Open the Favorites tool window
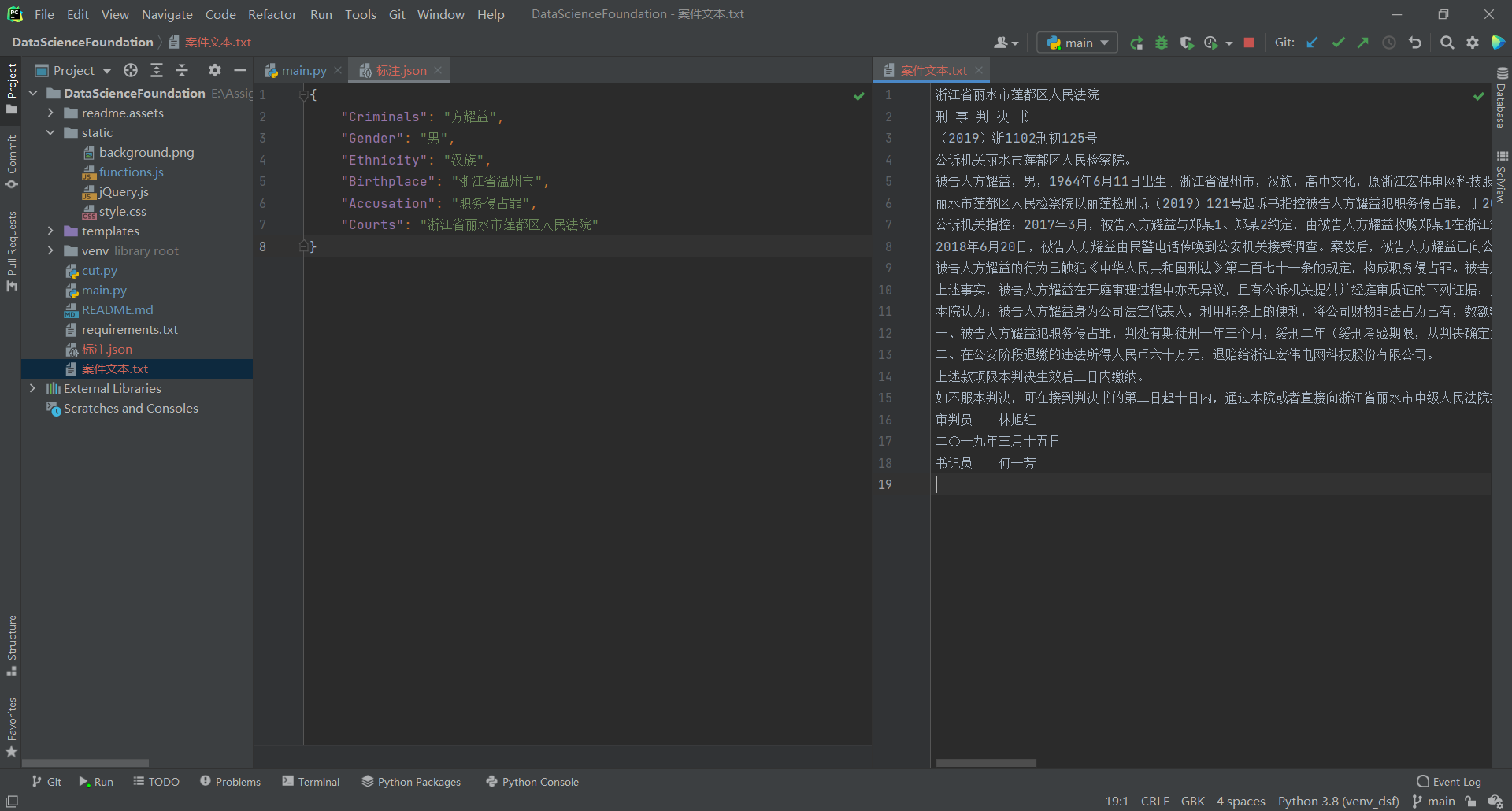The image size is (1512, 811). click(11, 727)
